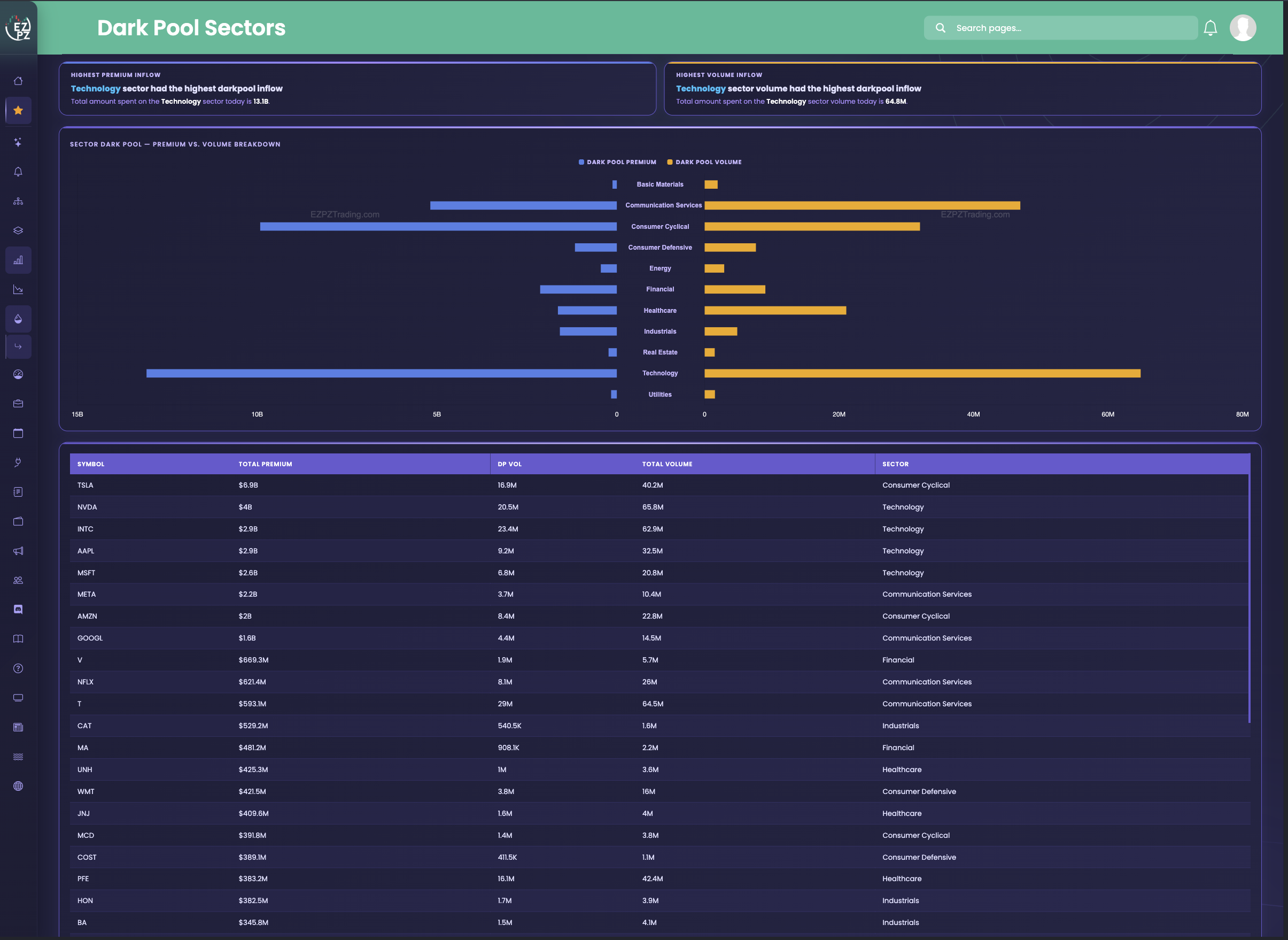
Task: Open the open-book guide icon
Action: point(18,639)
